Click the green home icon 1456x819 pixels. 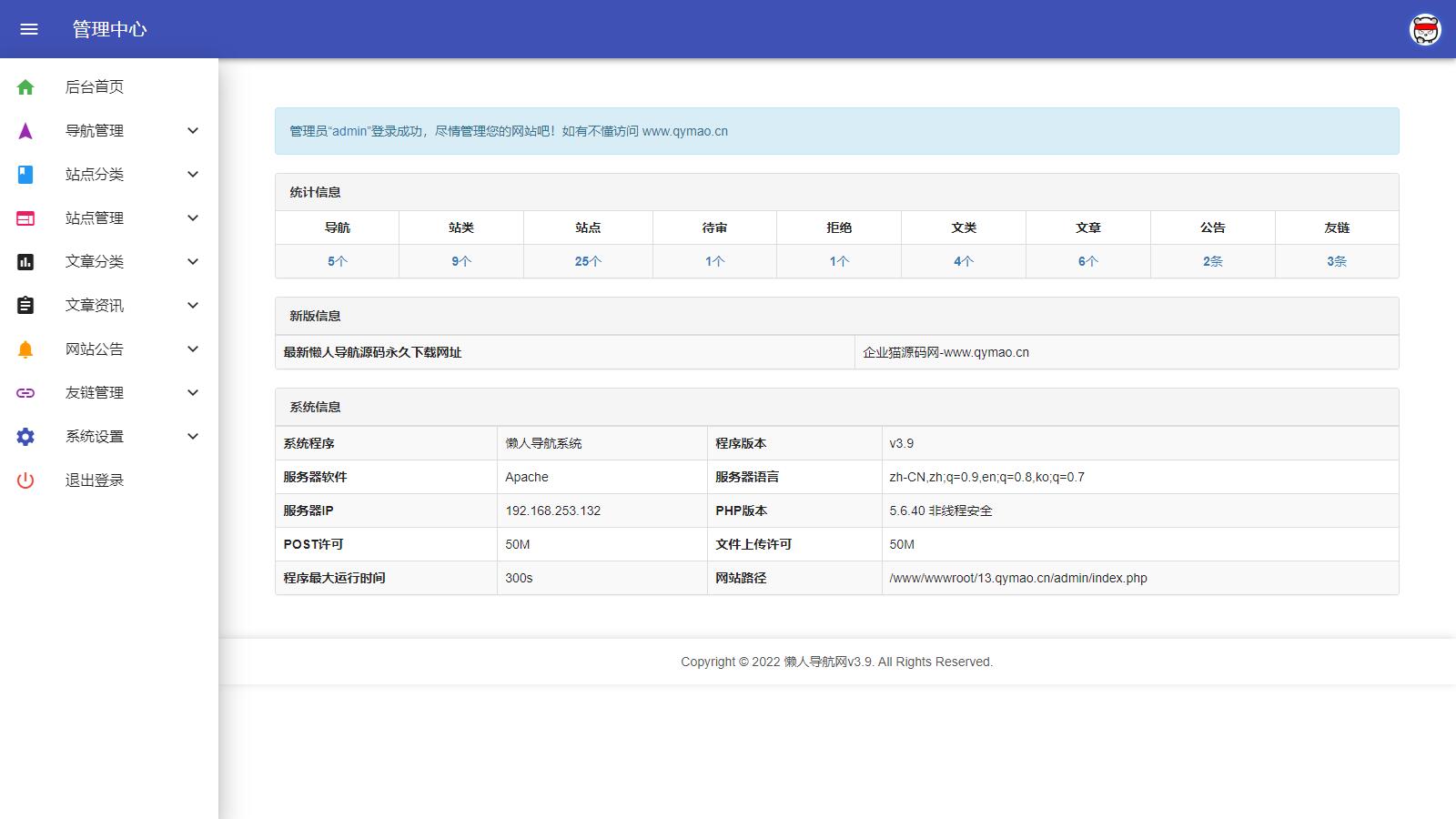coord(25,87)
